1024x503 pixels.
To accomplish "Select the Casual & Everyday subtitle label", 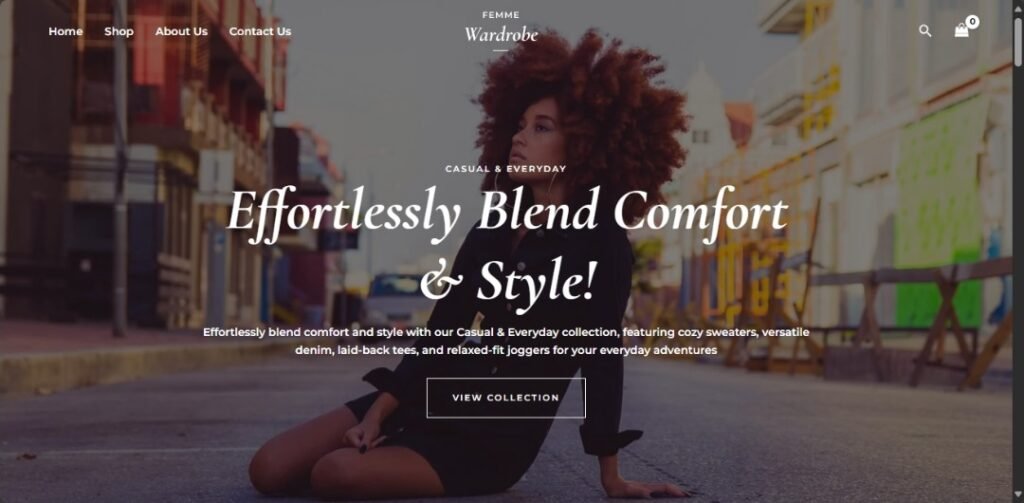I will pos(506,169).
